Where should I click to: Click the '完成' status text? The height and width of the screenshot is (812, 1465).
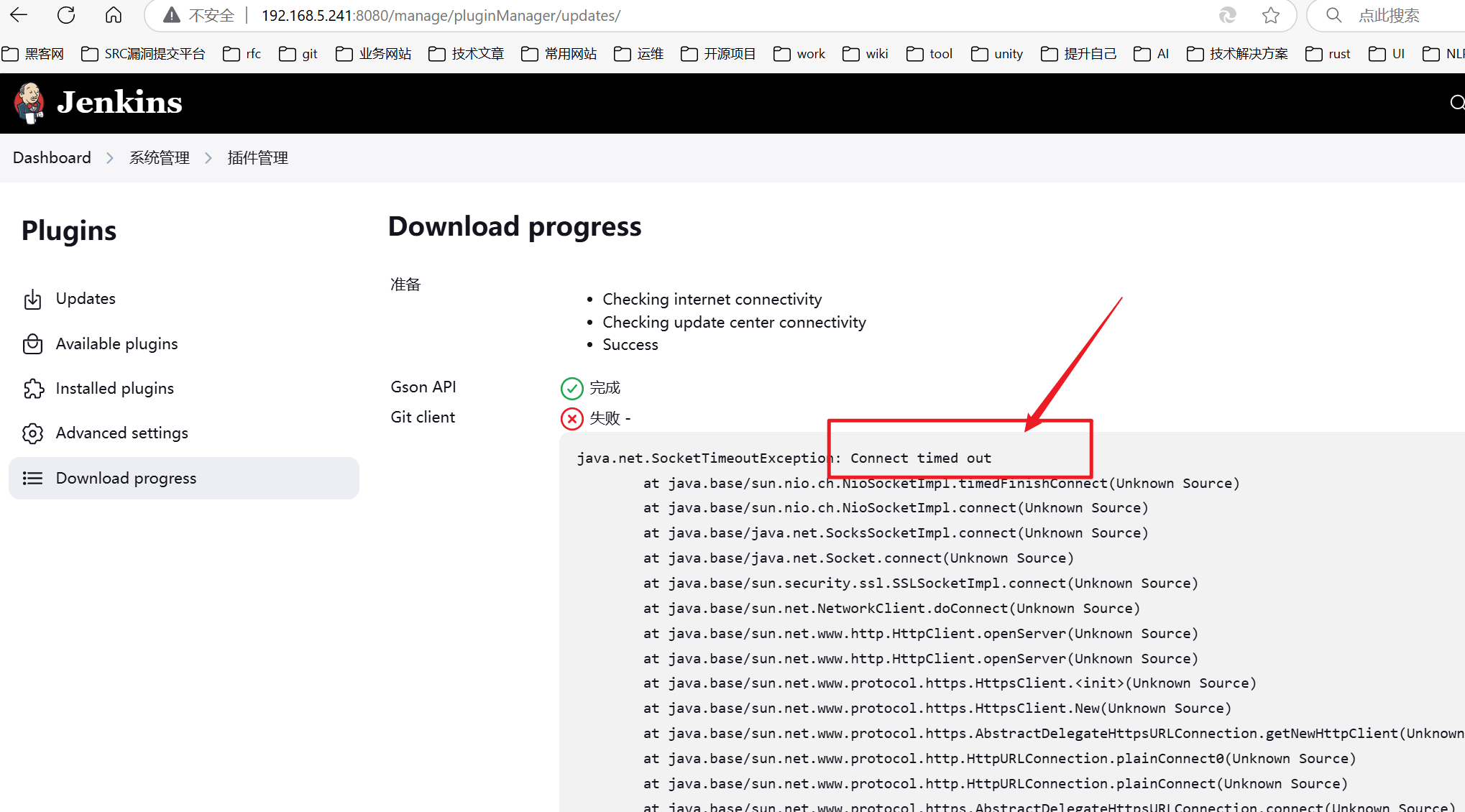tap(605, 388)
